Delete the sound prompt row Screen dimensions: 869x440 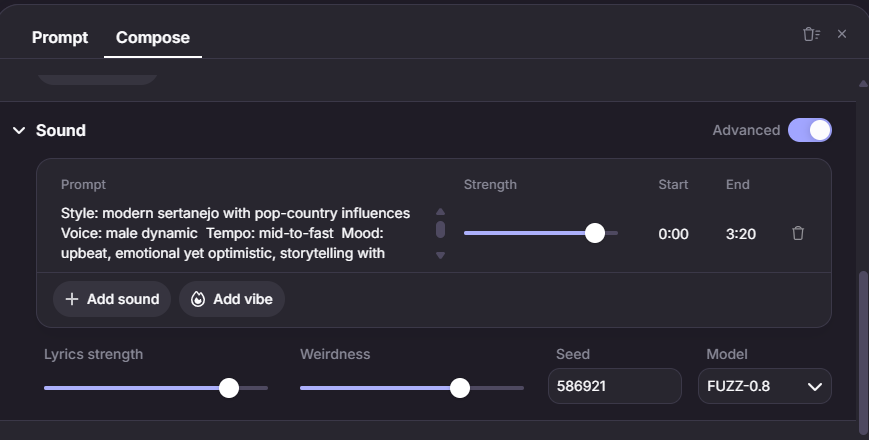pyautogui.click(x=798, y=234)
